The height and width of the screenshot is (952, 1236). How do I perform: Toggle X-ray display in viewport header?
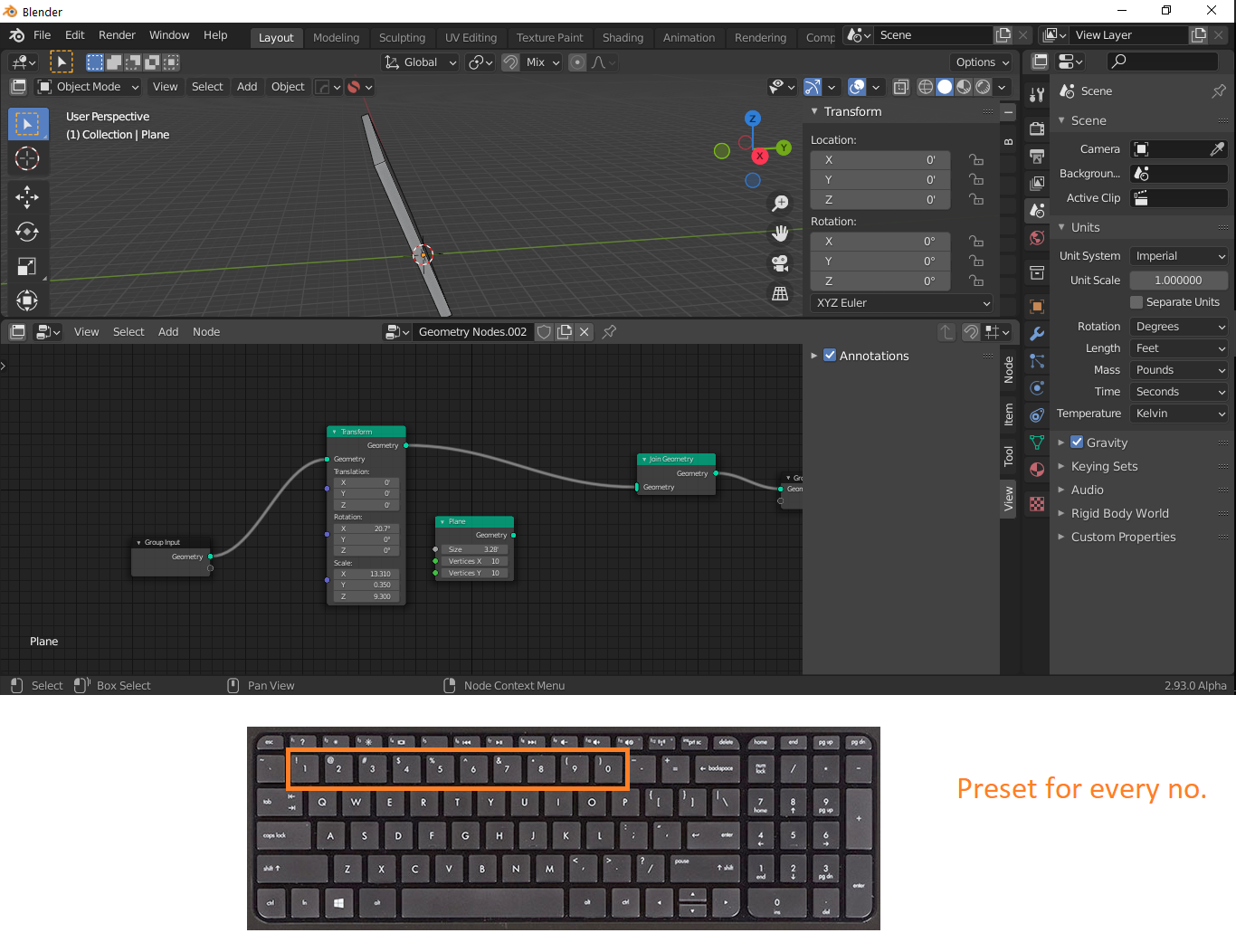pos(901,87)
